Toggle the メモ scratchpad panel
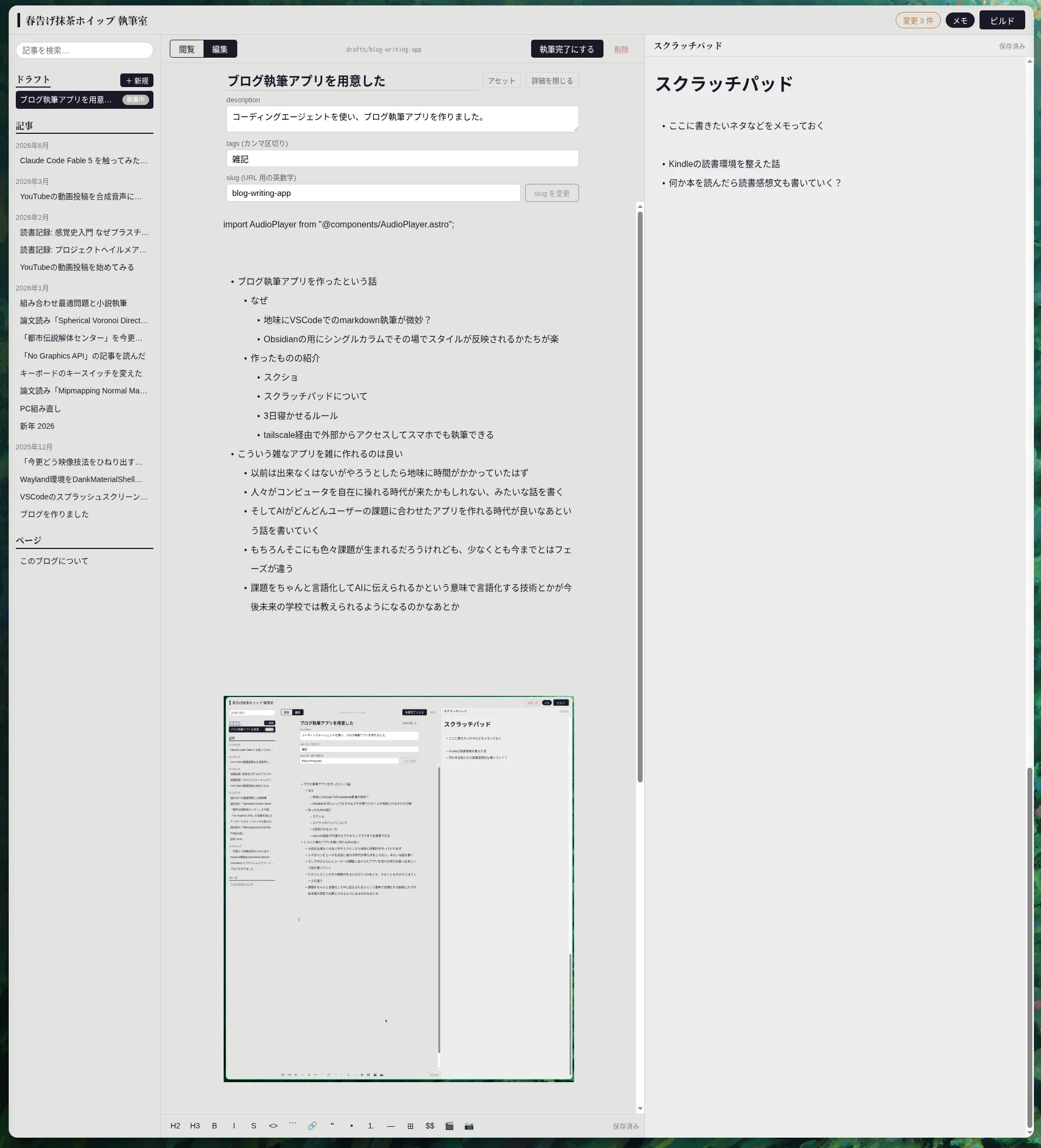 coord(960,21)
